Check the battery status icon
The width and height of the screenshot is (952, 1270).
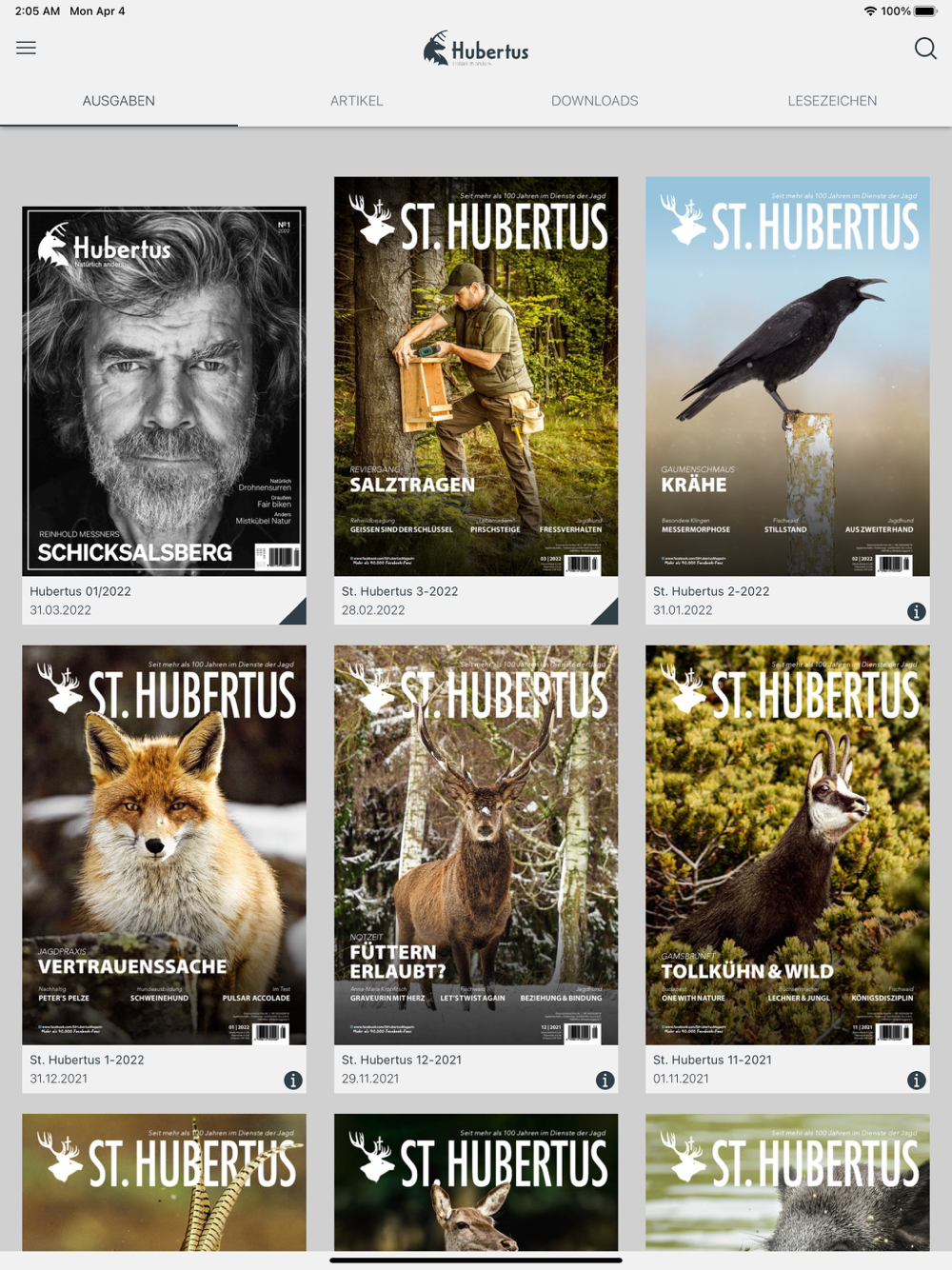[926, 11]
